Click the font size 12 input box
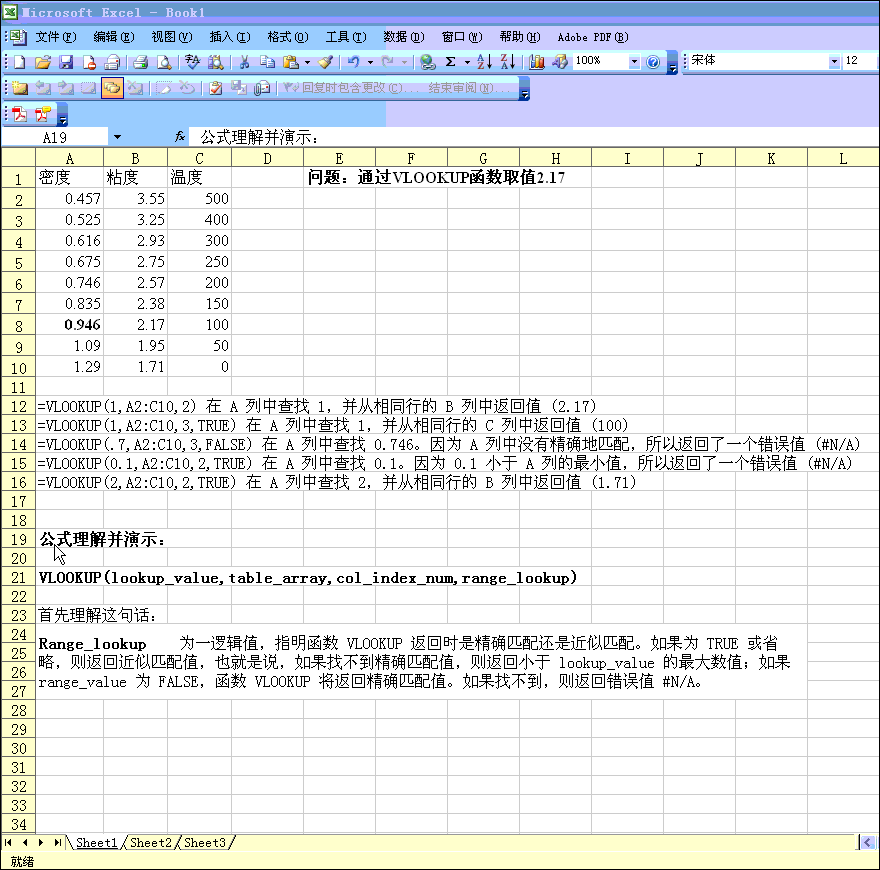The width and height of the screenshot is (880, 870). pyautogui.click(x=859, y=62)
